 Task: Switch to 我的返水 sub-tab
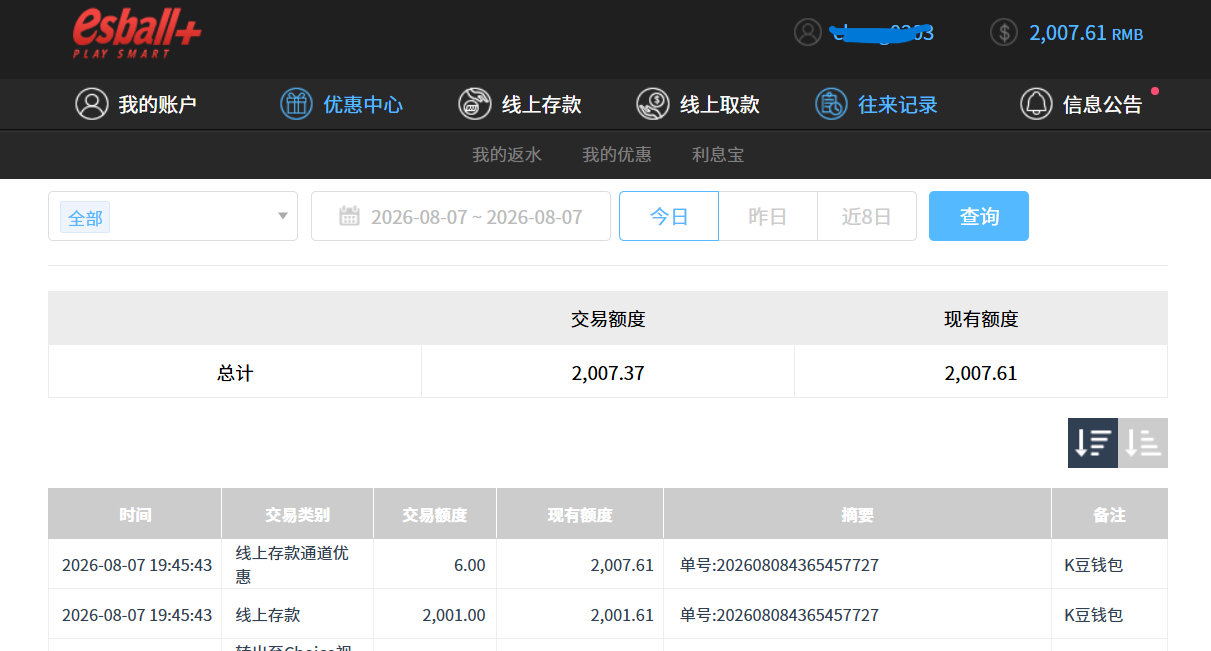point(507,155)
